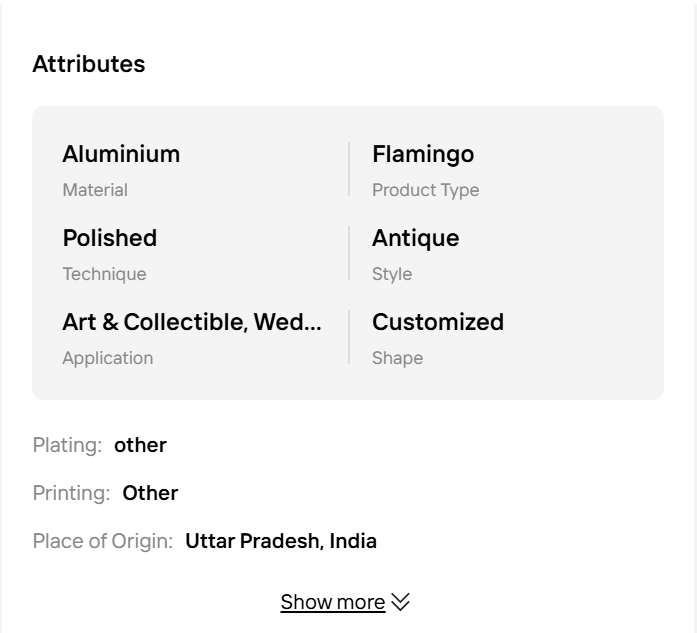Expand attributes with the double-chevron icon
The width and height of the screenshot is (697, 633).
point(400,602)
